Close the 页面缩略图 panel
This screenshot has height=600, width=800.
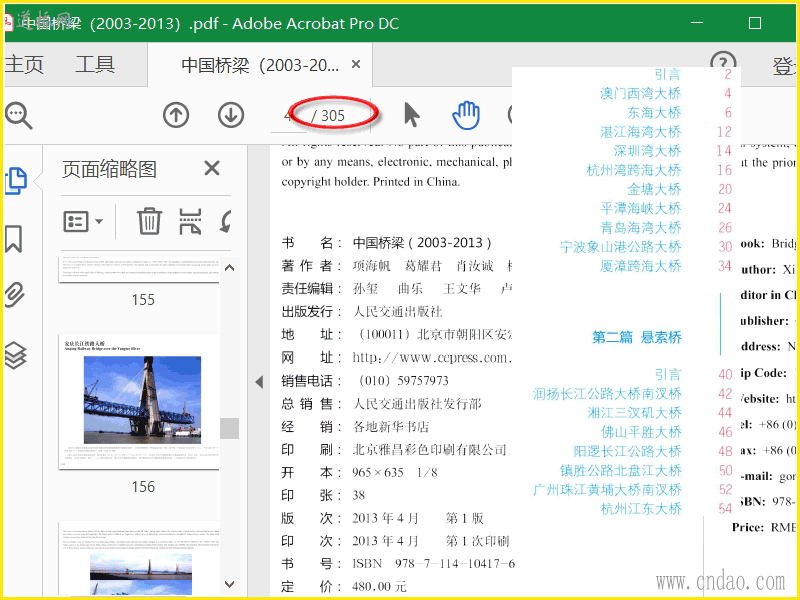(212, 168)
